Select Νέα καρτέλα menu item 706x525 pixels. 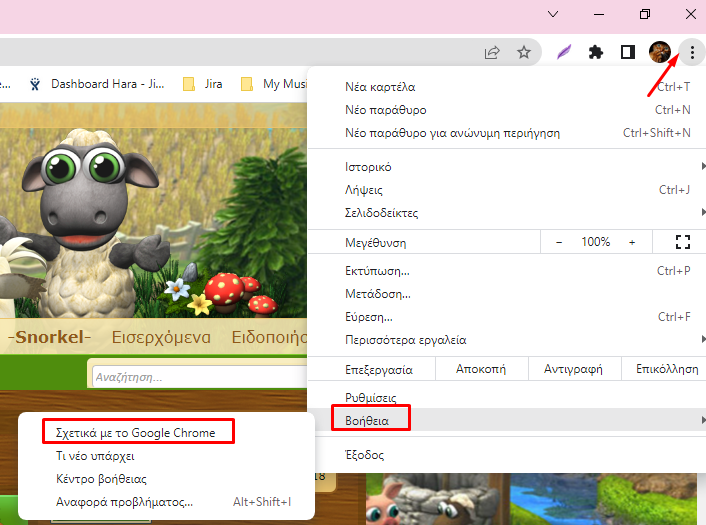click(507, 87)
